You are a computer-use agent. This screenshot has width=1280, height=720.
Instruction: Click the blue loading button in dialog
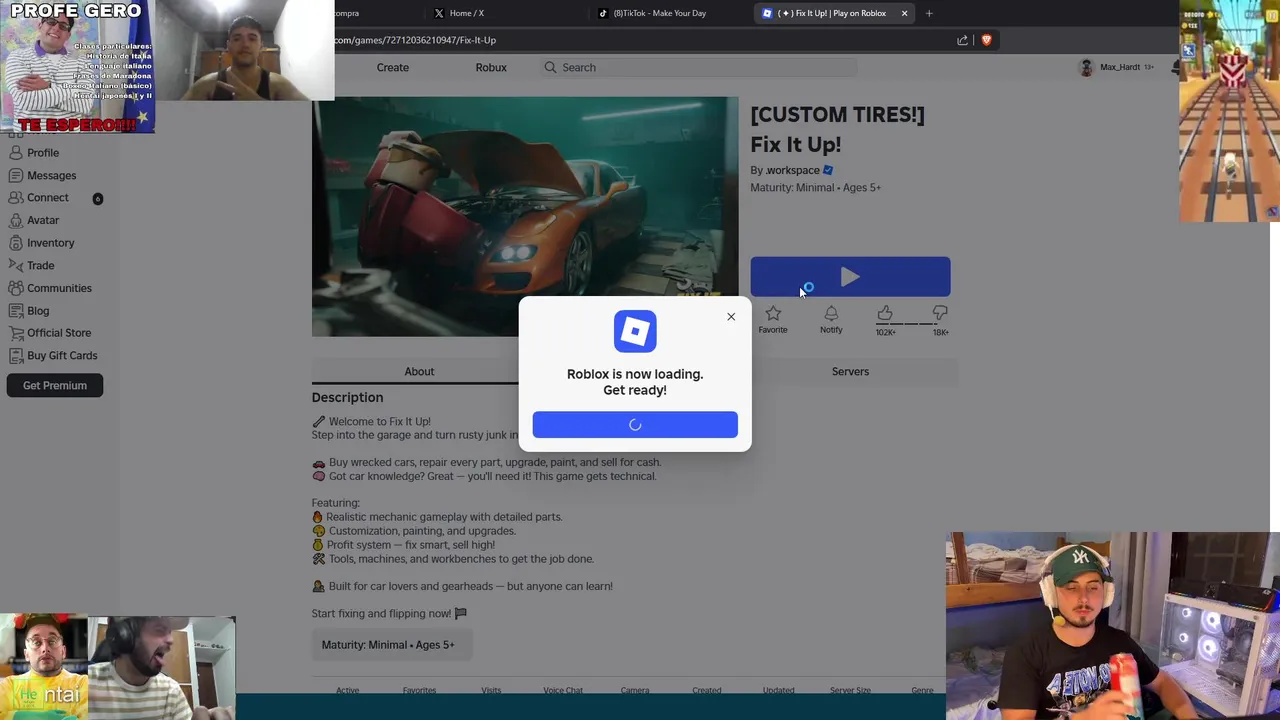(x=635, y=425)
